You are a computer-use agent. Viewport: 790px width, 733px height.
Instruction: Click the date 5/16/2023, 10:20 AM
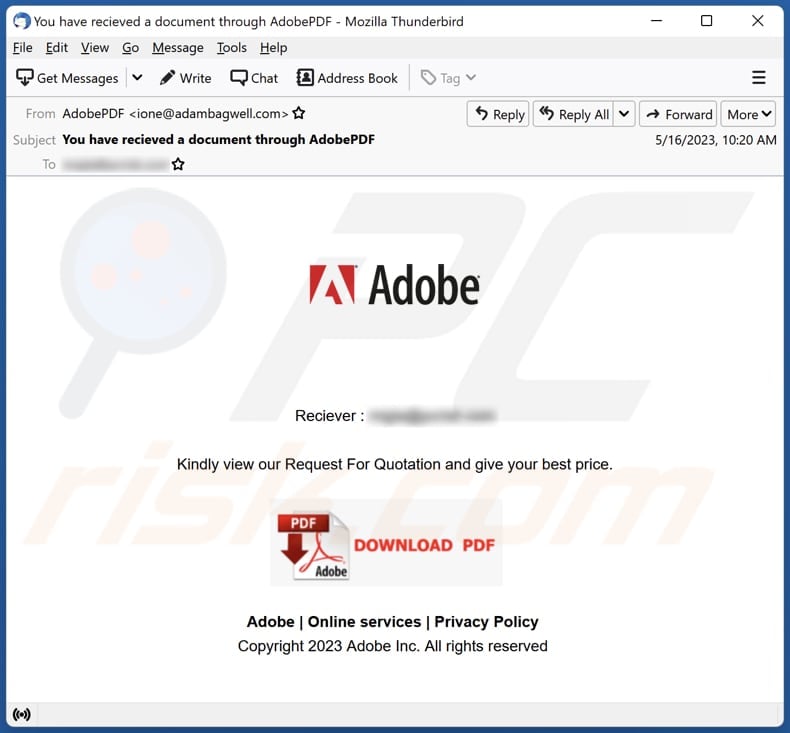coord(715,140)
